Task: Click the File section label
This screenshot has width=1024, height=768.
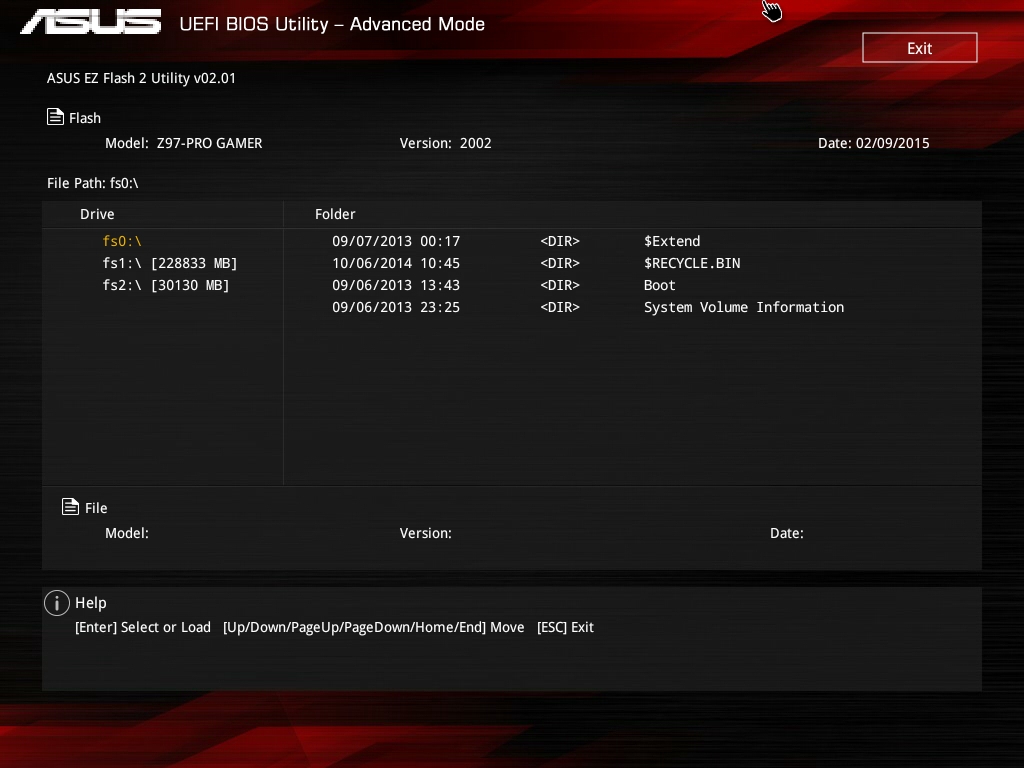Action: pos(96,508)
